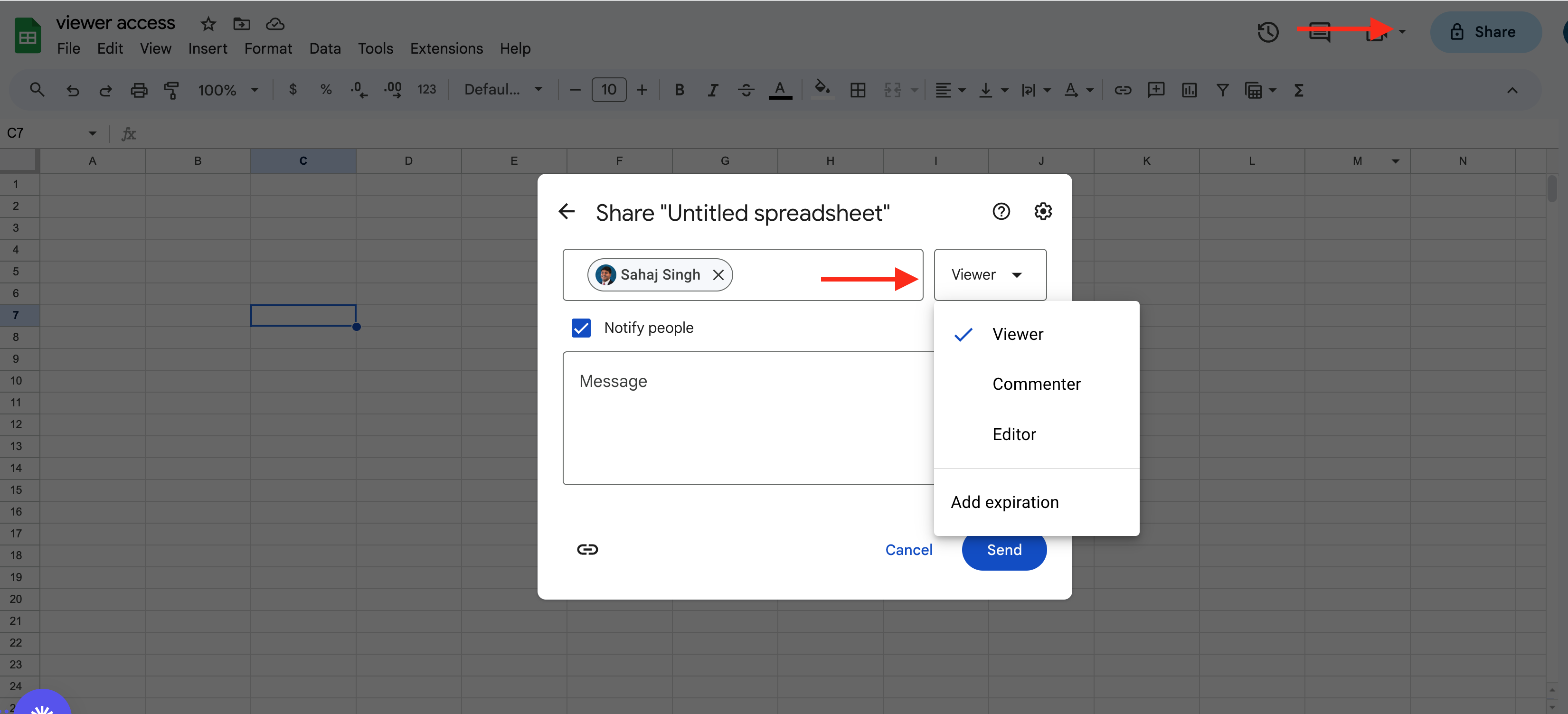The image size is (1568, 714).
Task: Open more number formats 123
Action: pyautogui.click(x=427, y=89)
